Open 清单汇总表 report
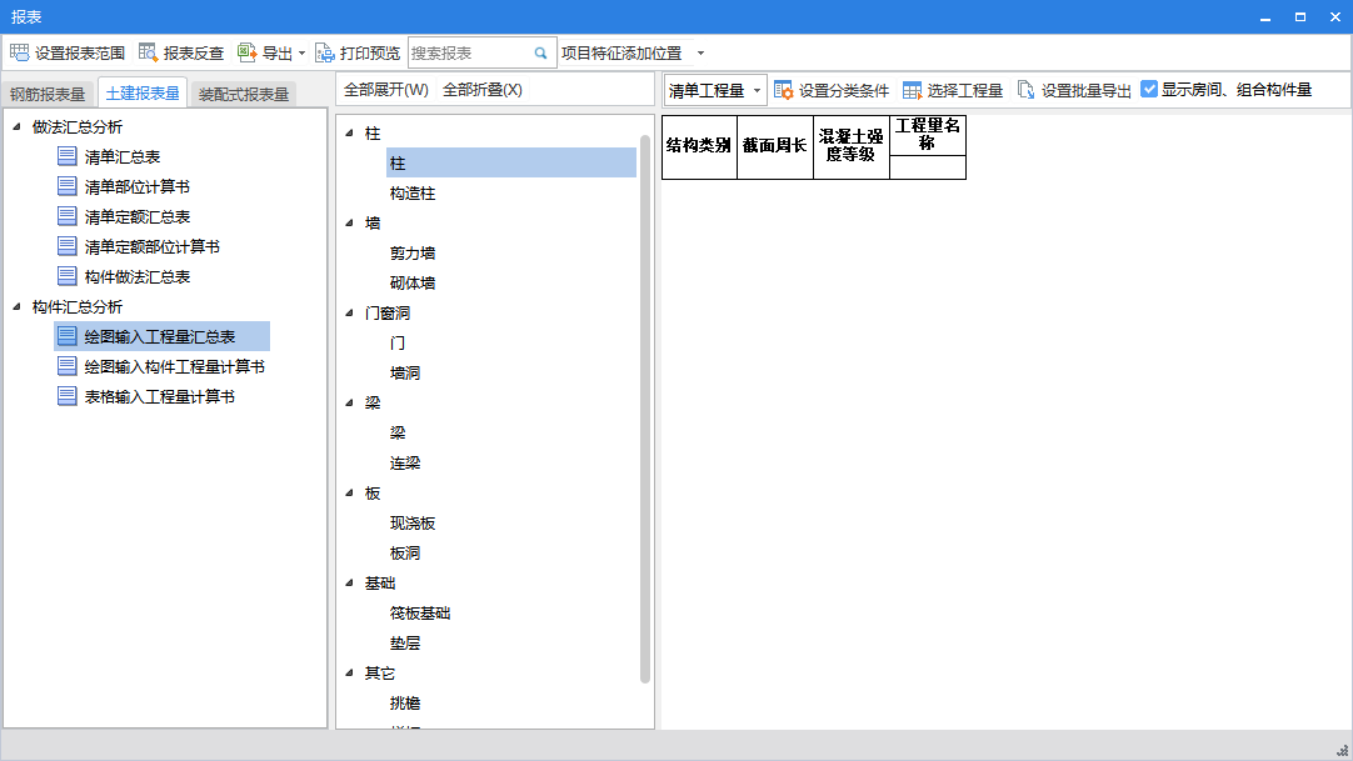Viewport: 1353px width, 761px height. [x=122, y=156]
